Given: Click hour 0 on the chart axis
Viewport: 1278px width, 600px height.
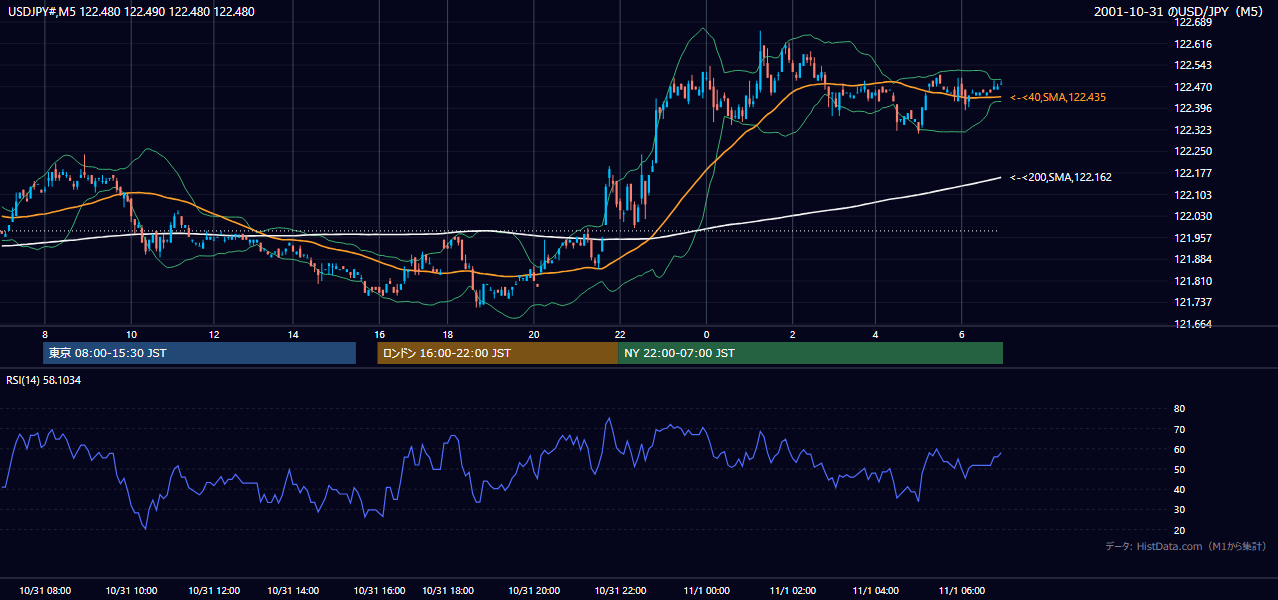Looking at the screenshot, I should point(707,334).
